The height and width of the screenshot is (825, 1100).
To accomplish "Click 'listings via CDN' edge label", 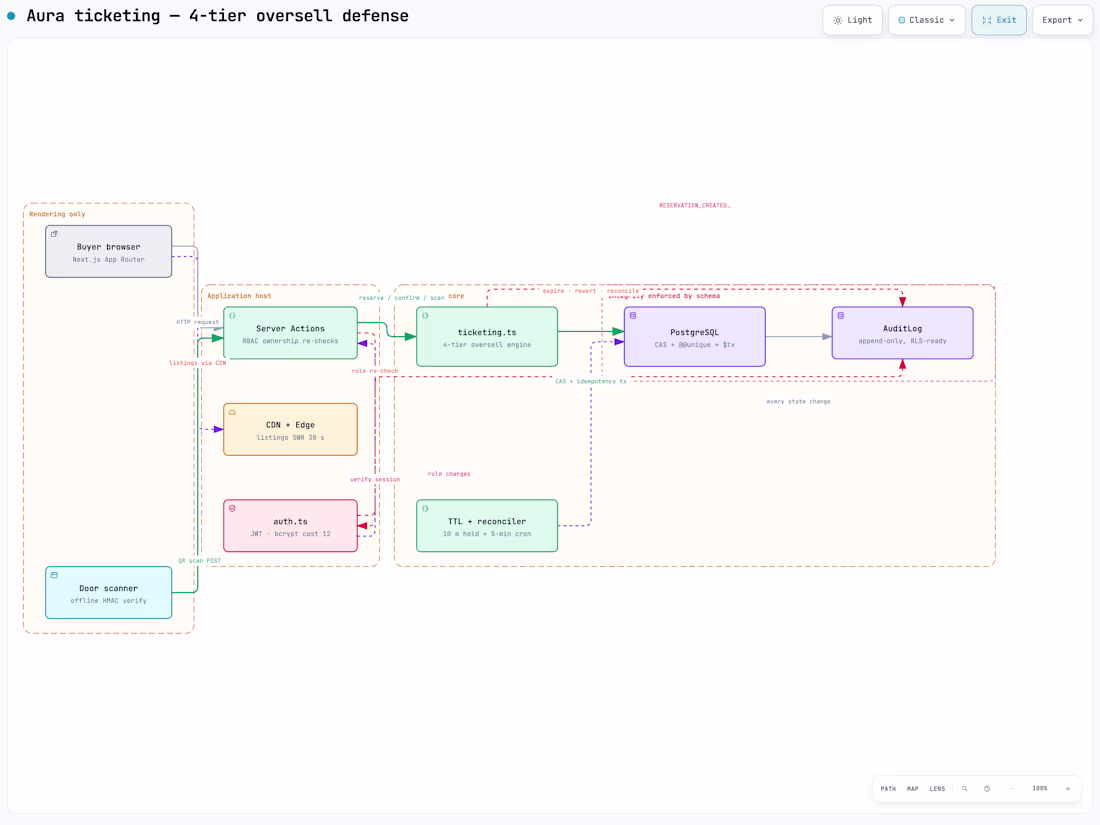I will point(197,363).
